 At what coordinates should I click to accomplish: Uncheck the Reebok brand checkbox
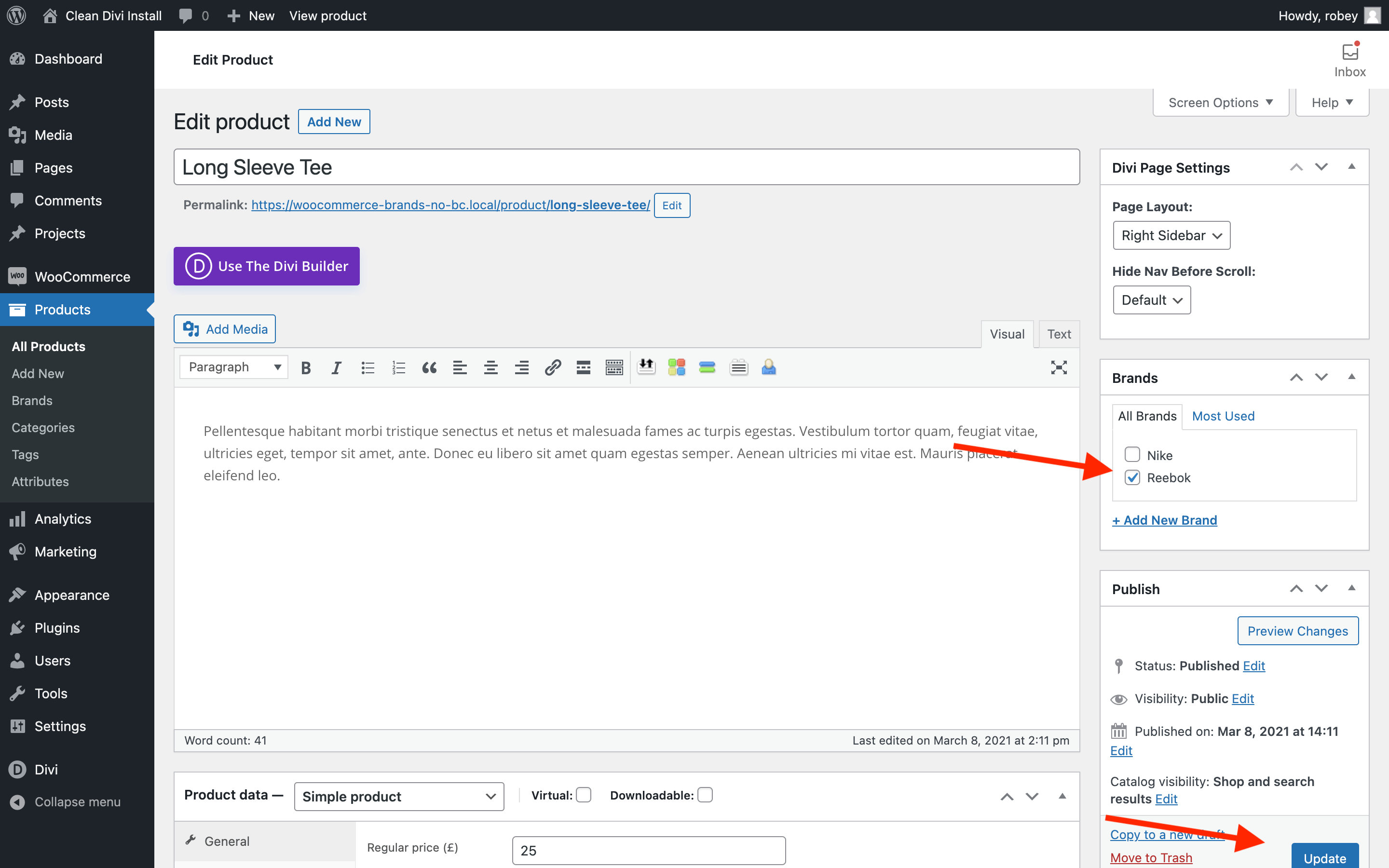pos(1132,477)
